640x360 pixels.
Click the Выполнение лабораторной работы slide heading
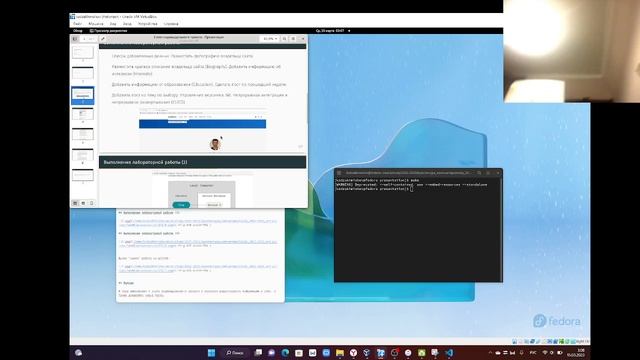(145, 162)
